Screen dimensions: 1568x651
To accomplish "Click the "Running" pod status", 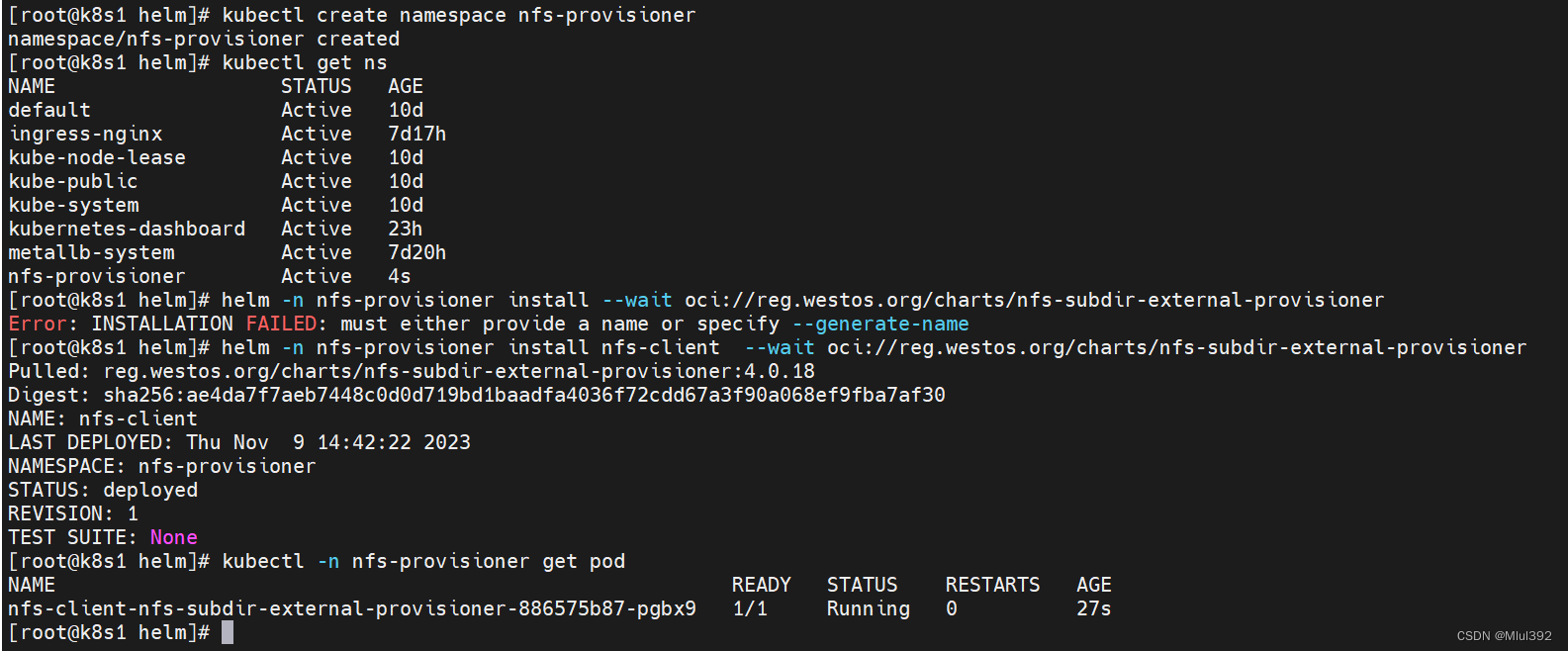I will pyautogui.click(x=868, y=608).
